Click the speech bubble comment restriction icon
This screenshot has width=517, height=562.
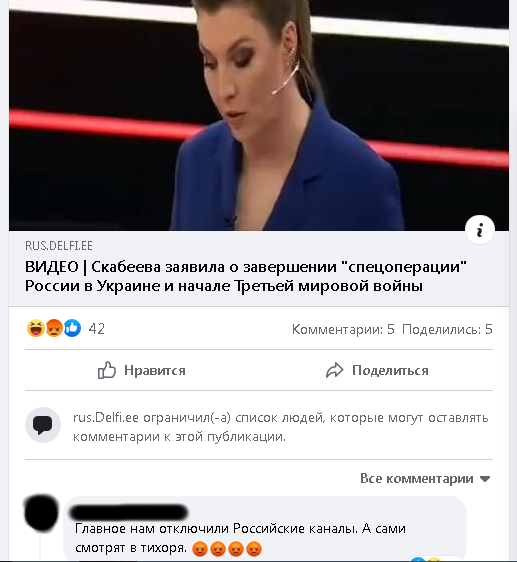click(43, 425)
